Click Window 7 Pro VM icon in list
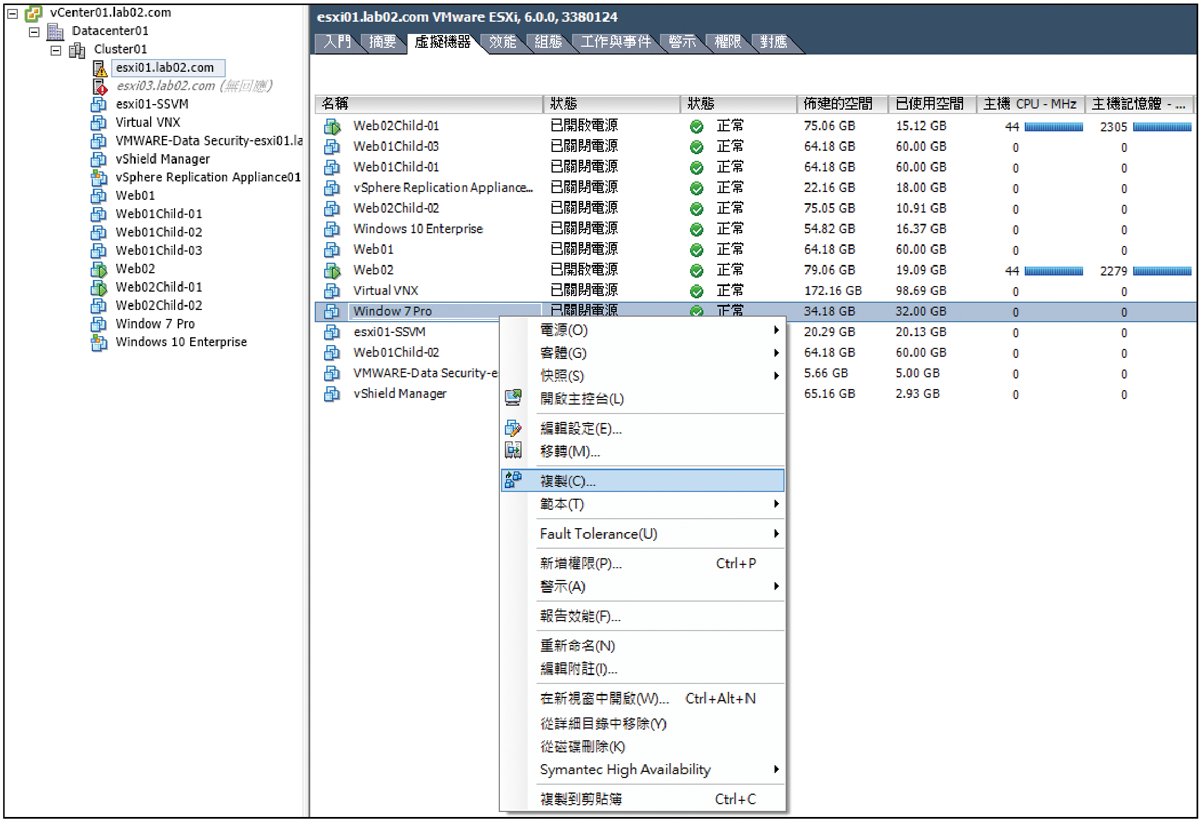 (332, 311)
